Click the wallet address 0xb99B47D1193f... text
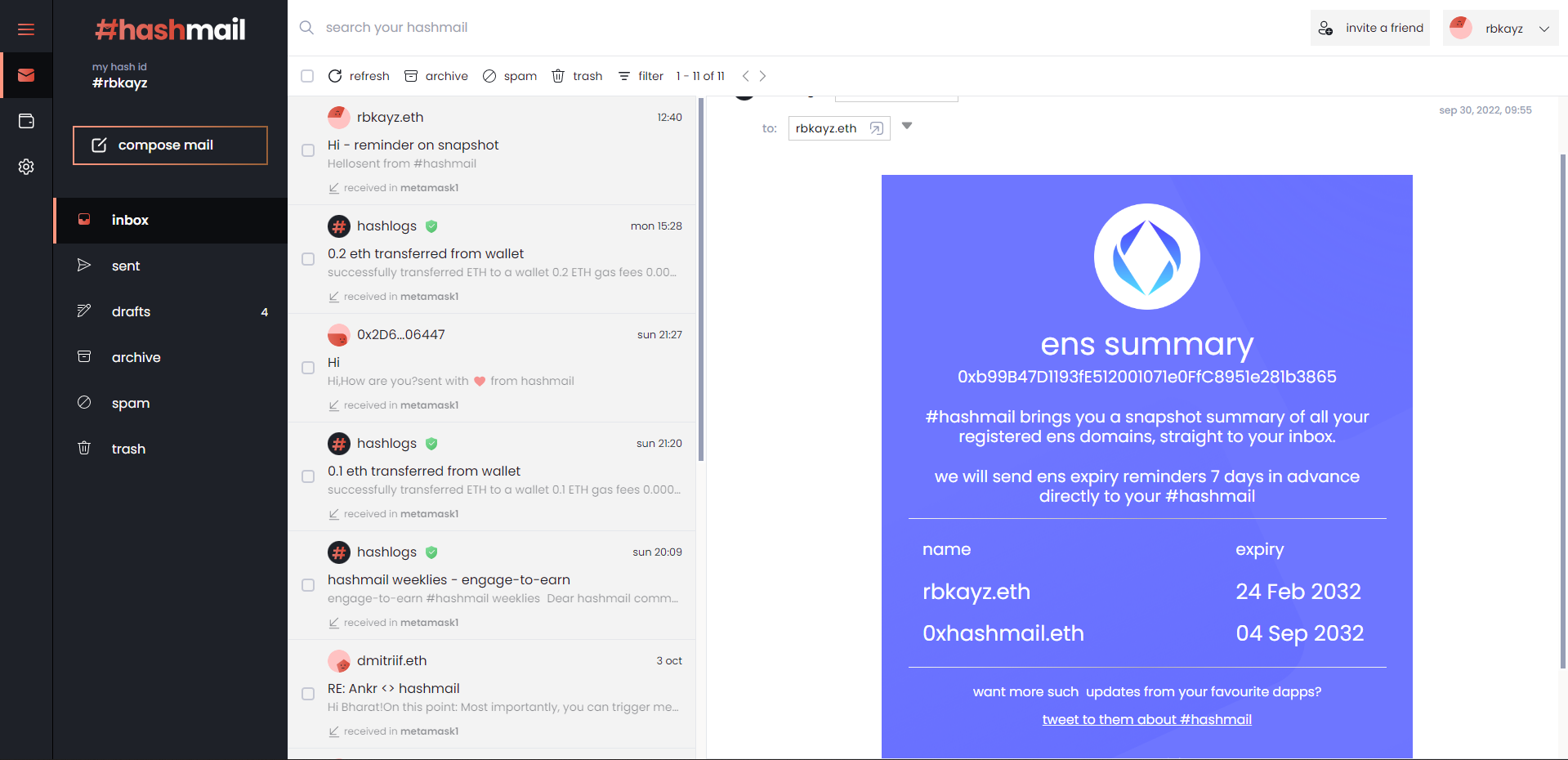Screen dimensions: 1568x760 pos(1147,377)
